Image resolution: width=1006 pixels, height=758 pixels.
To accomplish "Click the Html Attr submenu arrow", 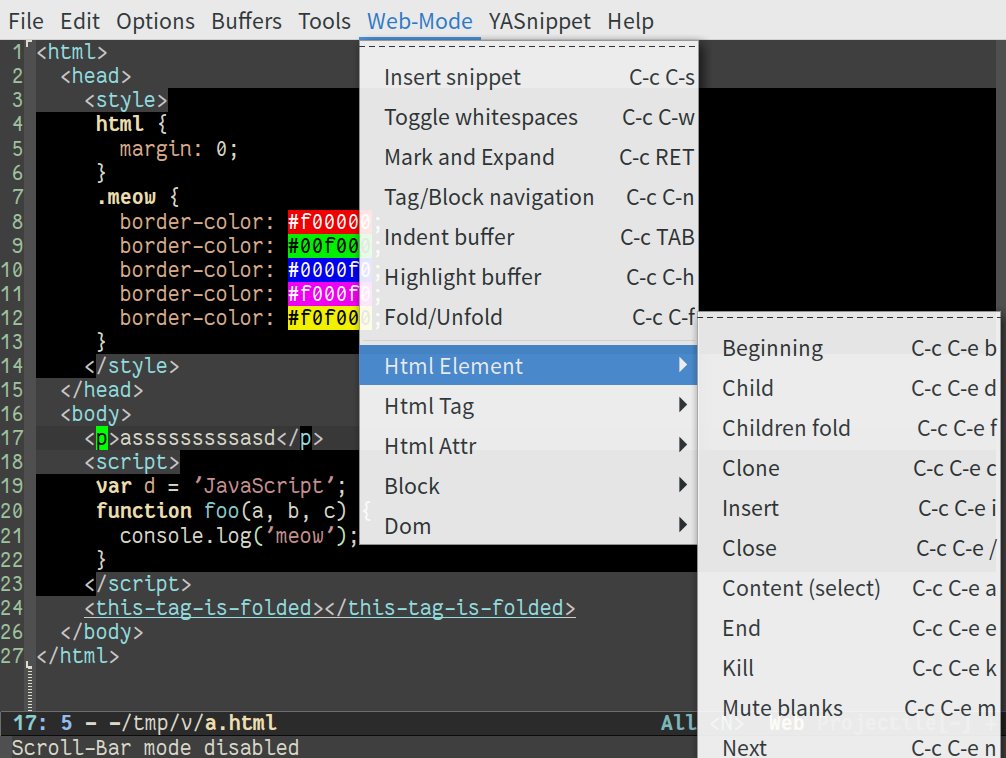I will click(683, 445).
